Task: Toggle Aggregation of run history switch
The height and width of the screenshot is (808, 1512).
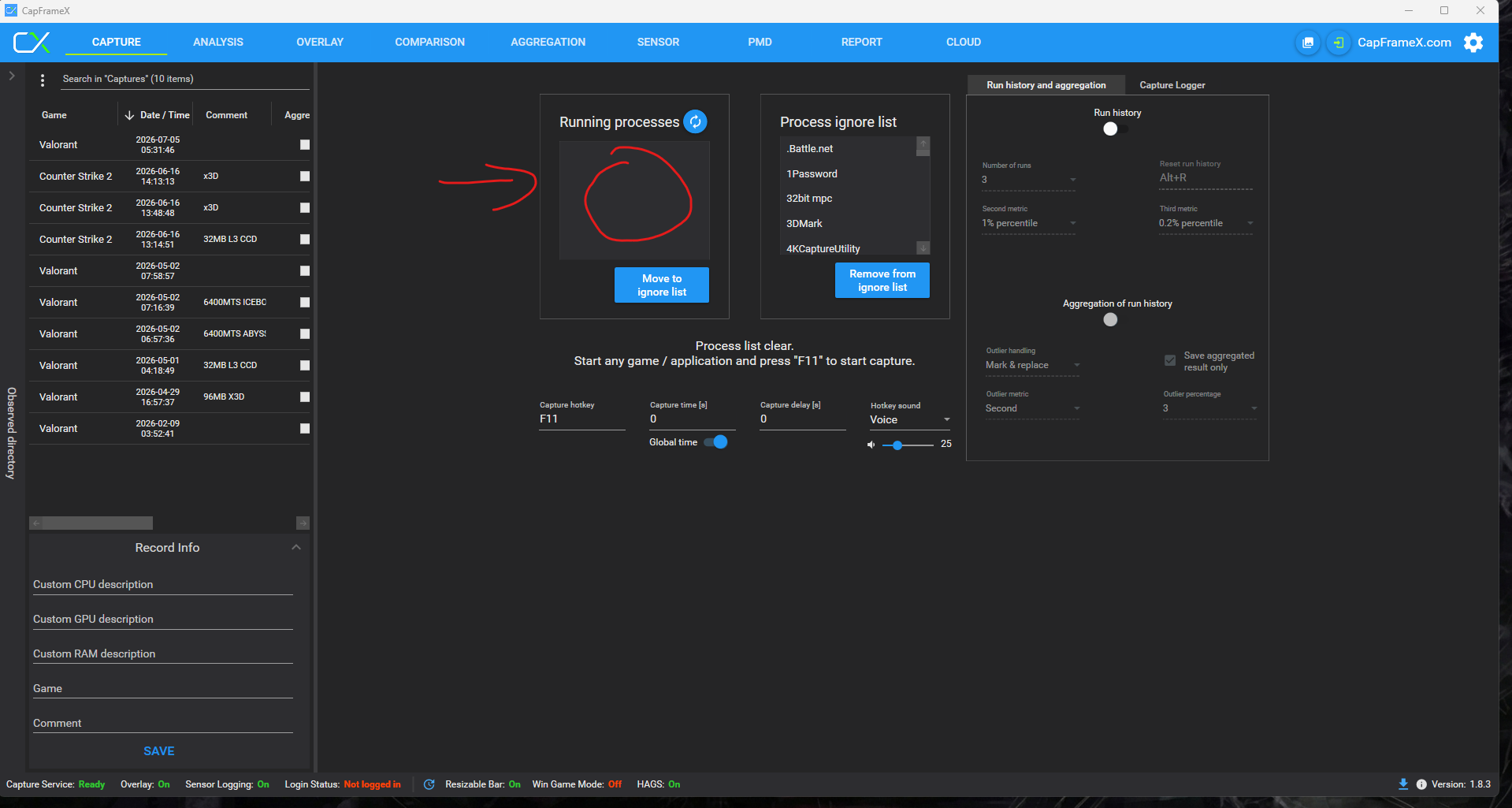Action: [1116, 319]
